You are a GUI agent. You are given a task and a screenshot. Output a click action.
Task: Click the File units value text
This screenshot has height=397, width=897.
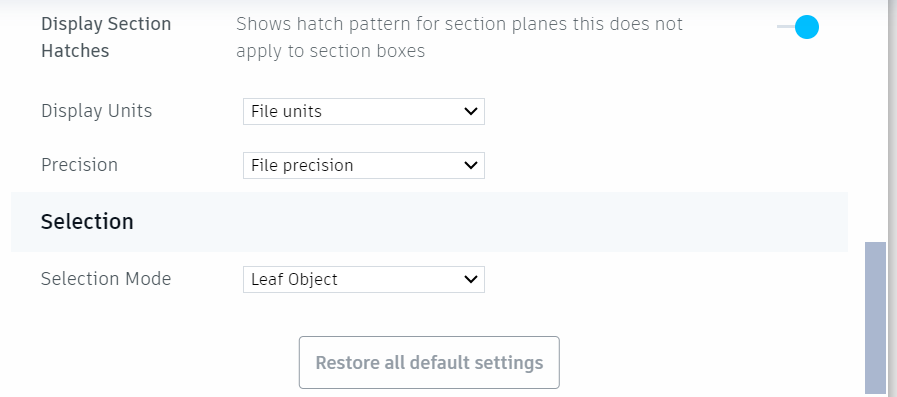[287, 112]
